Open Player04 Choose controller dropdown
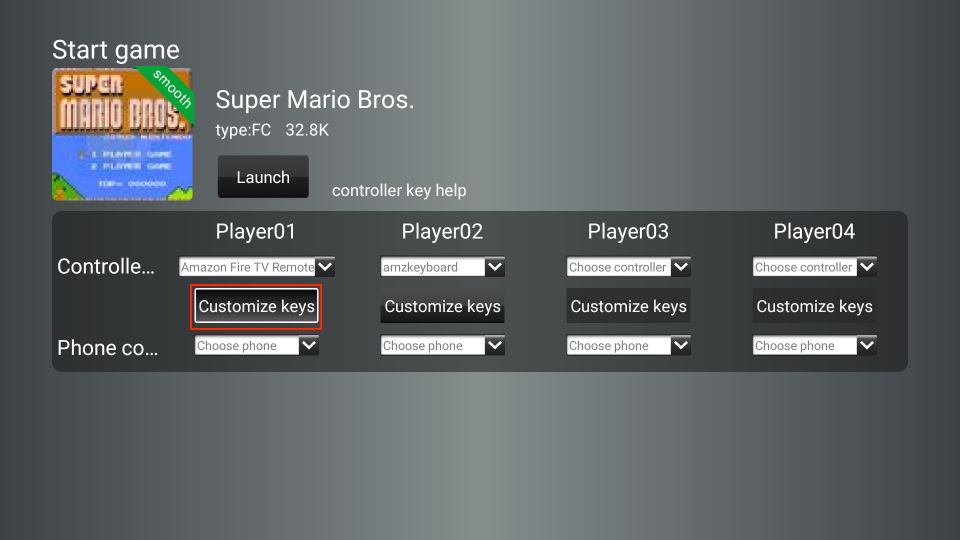The width and height of the screenshot is (960, 540). click(814, 267)
